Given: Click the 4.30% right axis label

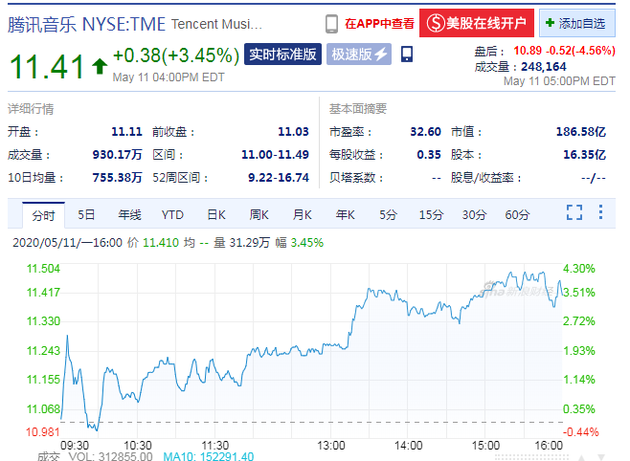Looking at the screenshot, I should coord(579,269).
